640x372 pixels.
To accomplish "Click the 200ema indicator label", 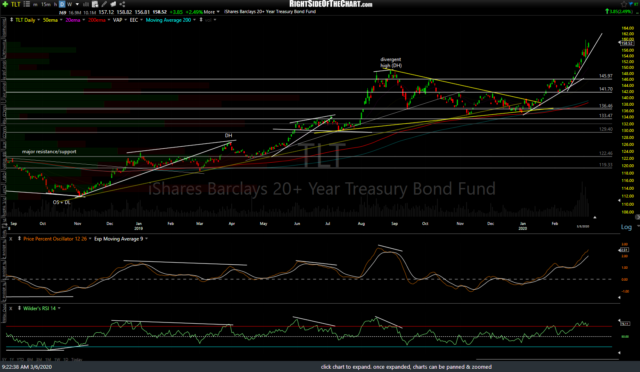I will (97, 20).
